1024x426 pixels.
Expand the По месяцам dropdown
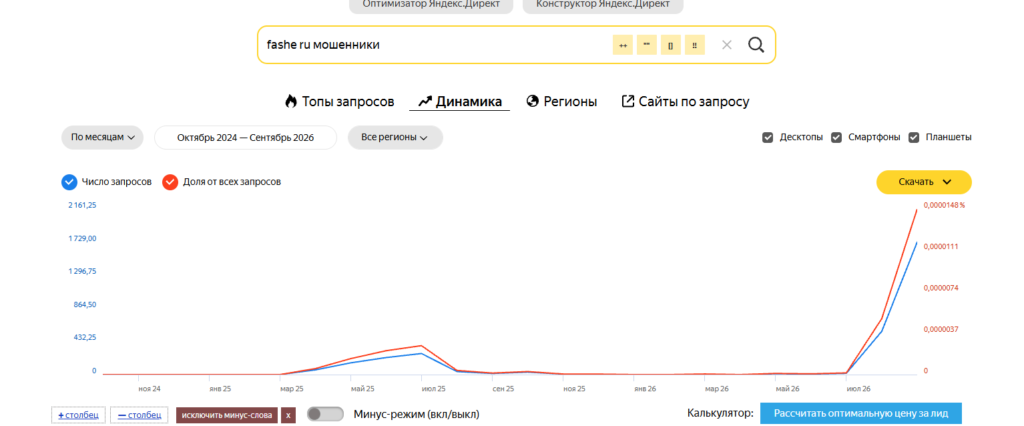click(103, 138)
